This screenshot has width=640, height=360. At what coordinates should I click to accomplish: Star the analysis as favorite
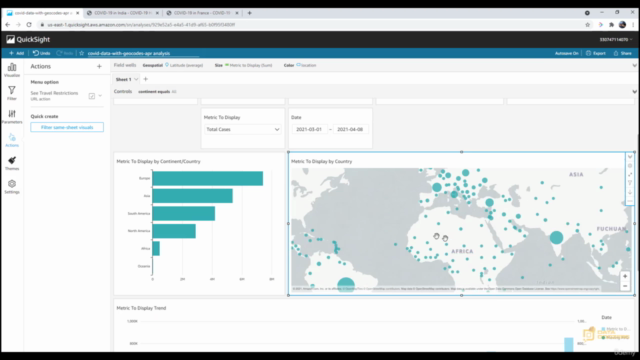(x=82, y=53)
